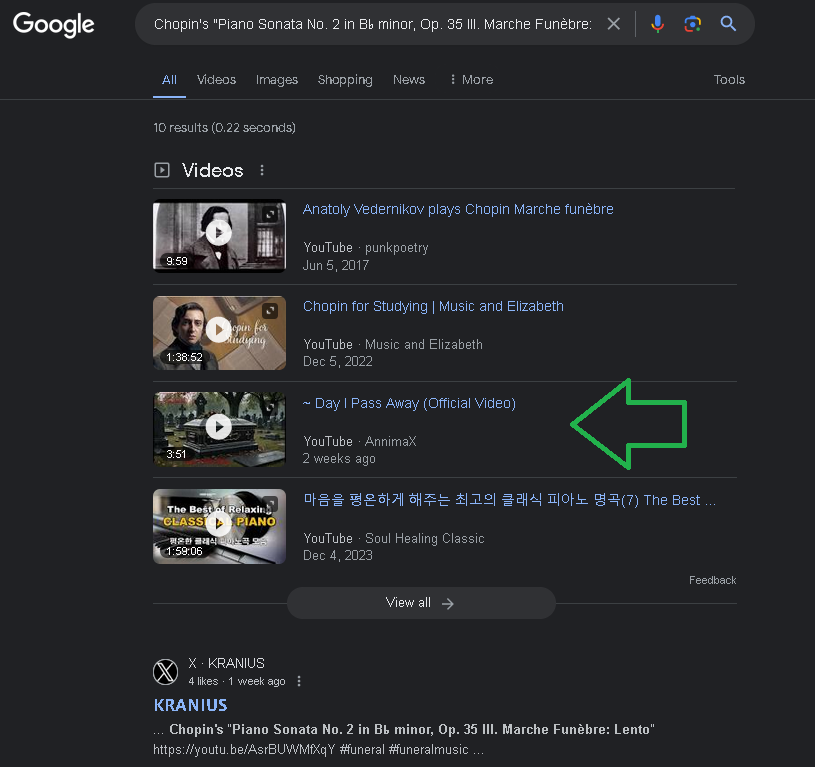Viewport: 815px width, 767px height.
Task: Click inside the search query input field
Action: click(x=373, y=24)
